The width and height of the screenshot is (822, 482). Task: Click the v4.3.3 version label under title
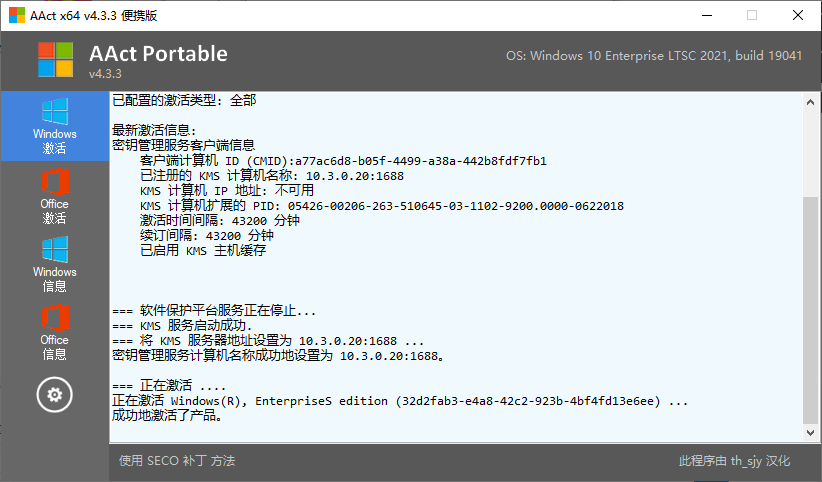[x=105, y=75]
